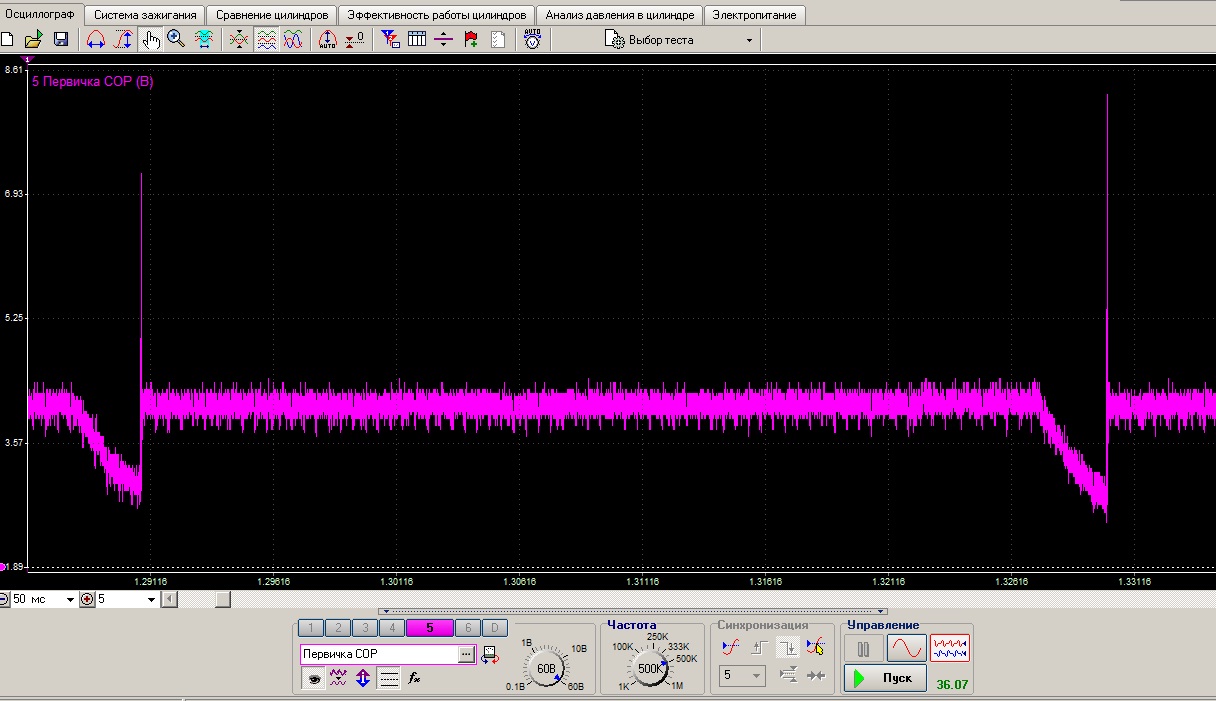The height and width of the screenshot is (701, 1216).
Task: Add a bookmark with red flag icon
Action: pyautogui.click(x=471, y=40)
